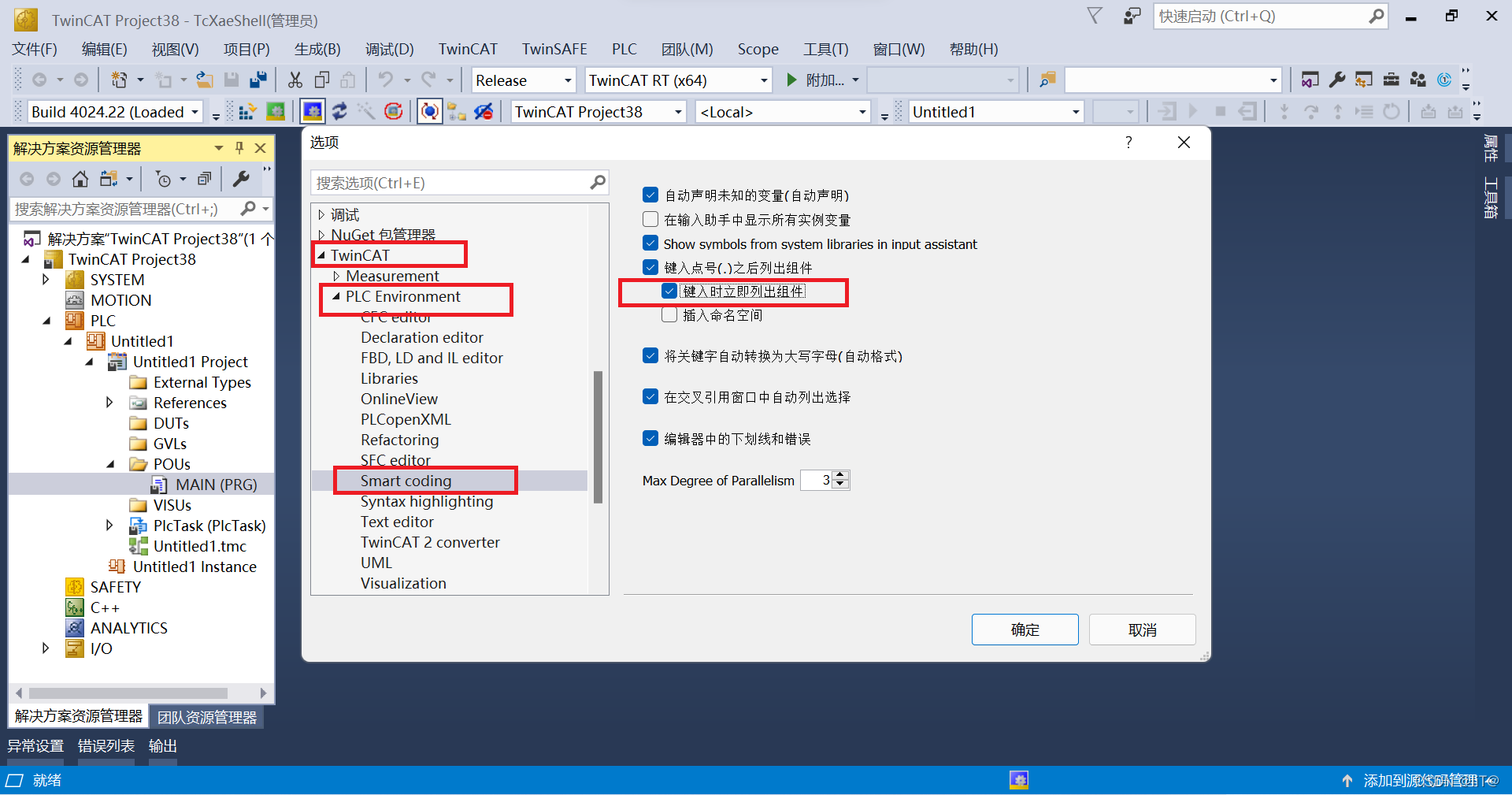Switch to the 团队资源管理器 tab
The image size is (1512, 795).
(206, 717)
